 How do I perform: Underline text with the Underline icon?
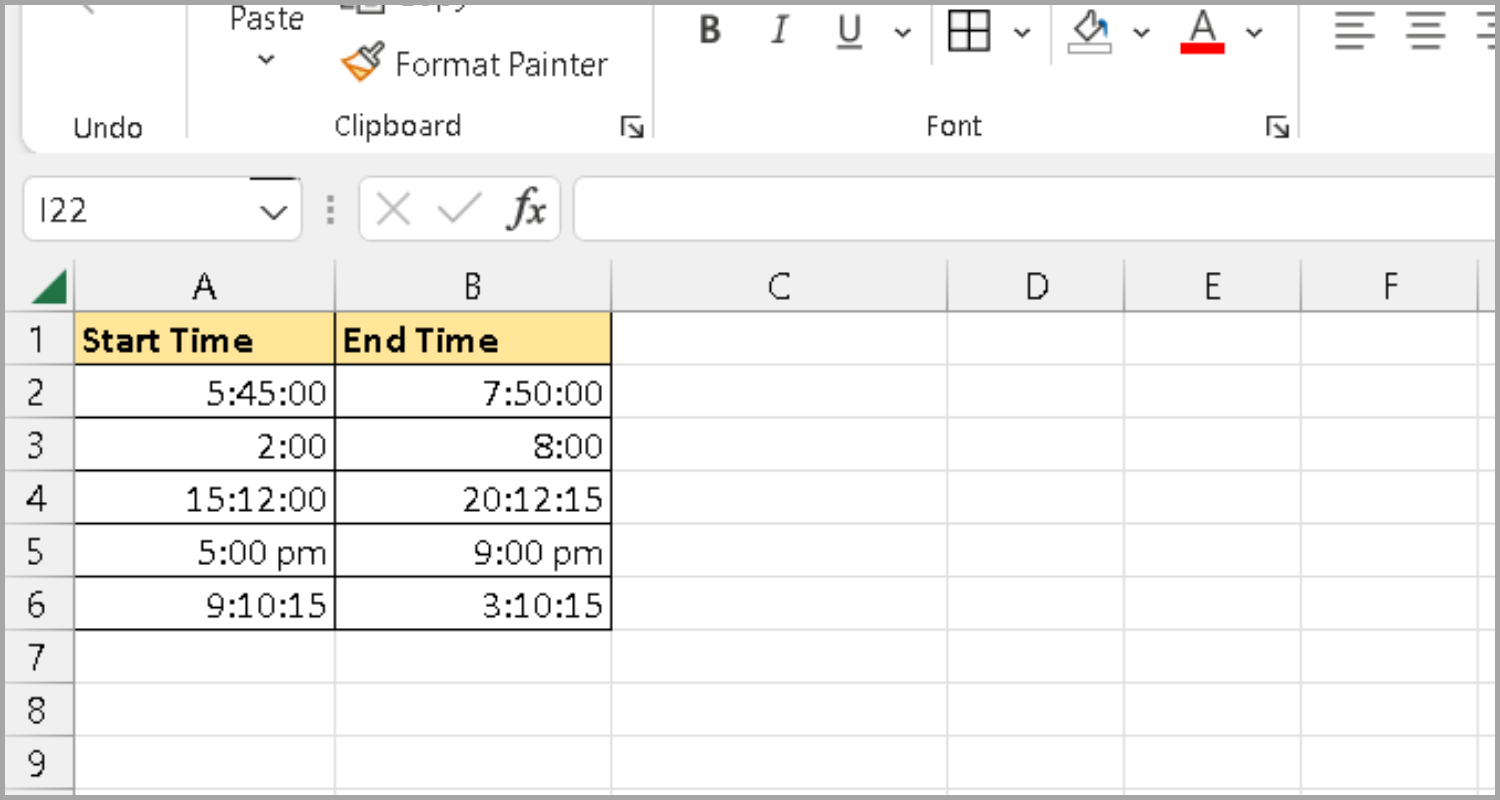848,31
